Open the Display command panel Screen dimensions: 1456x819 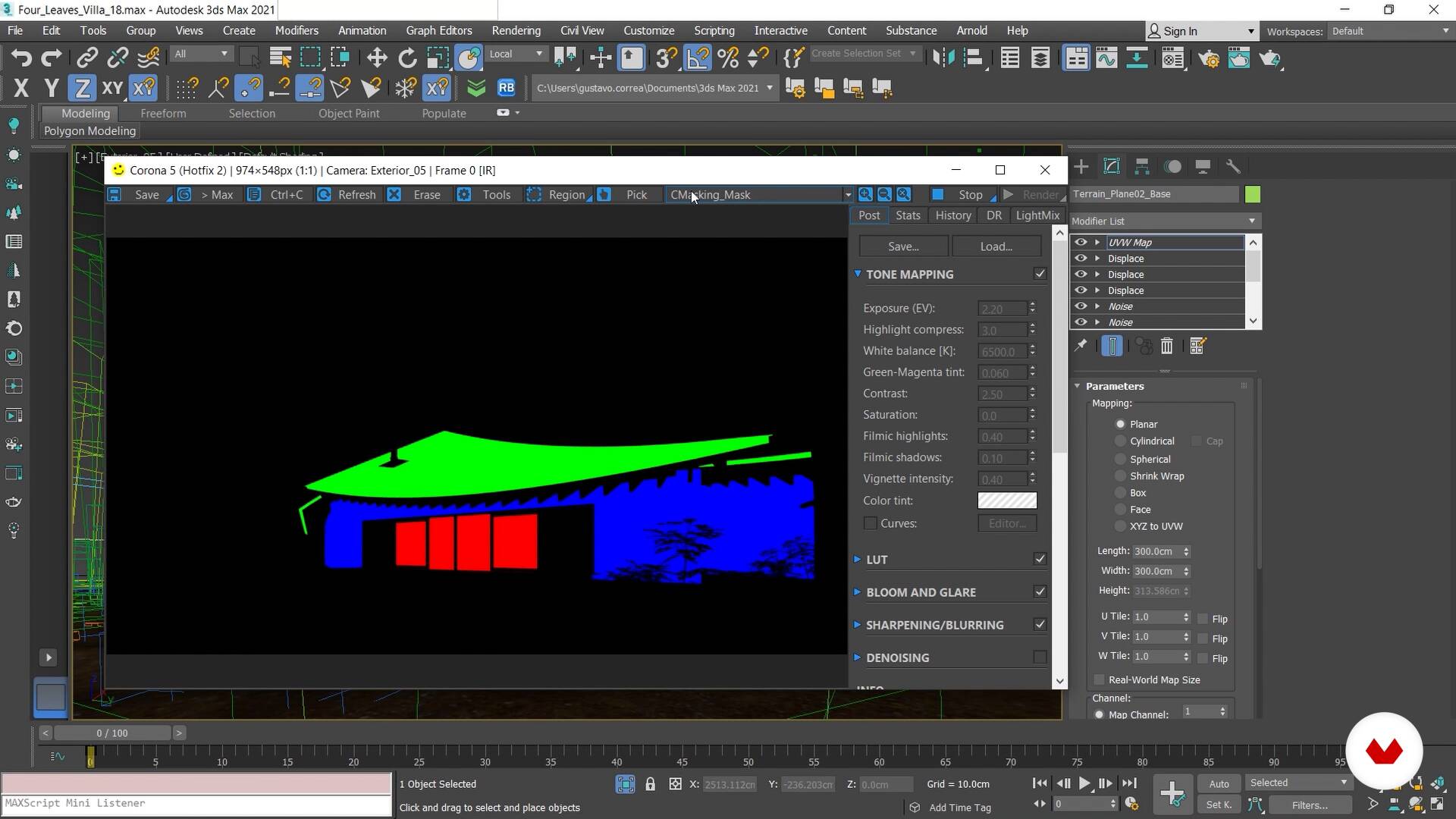(x=1203, y=166)
